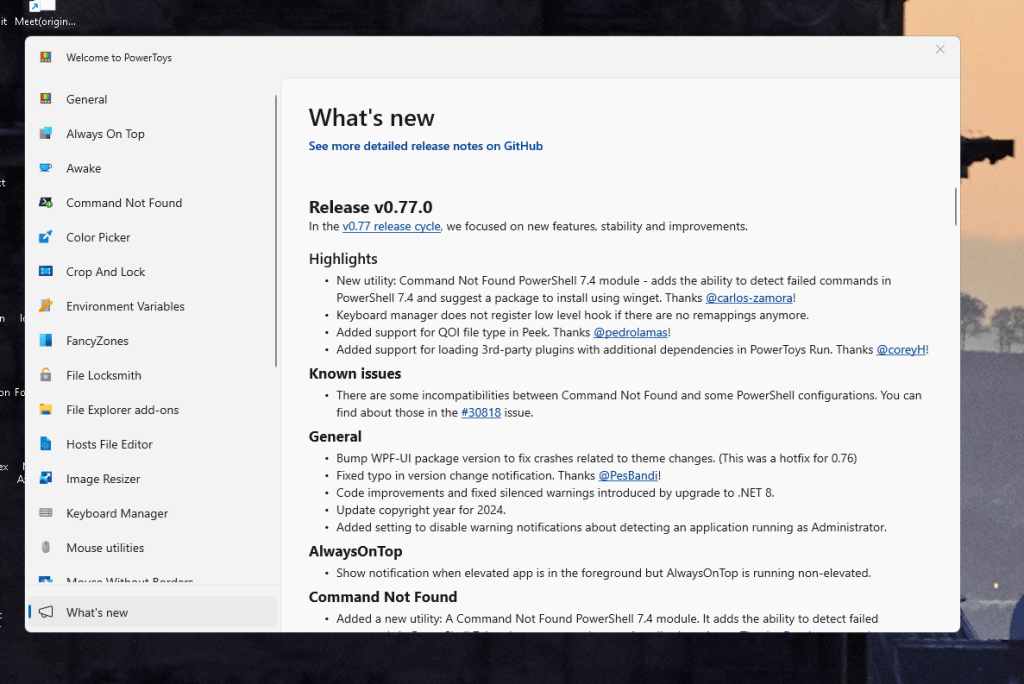This screenshot has height=684, width=1024.
Task: Select the Color Picker entry
Action: [152, 238]
